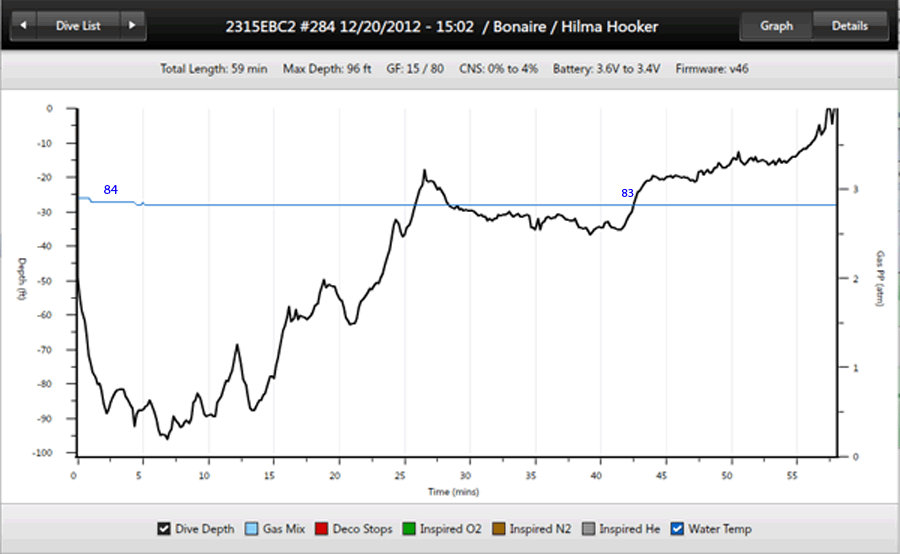The width and height of the screenshot is (900, 554).
Task: Click the Max Depth: 96 ft stat
Action: pyautogui.click(x=326, y=69)
